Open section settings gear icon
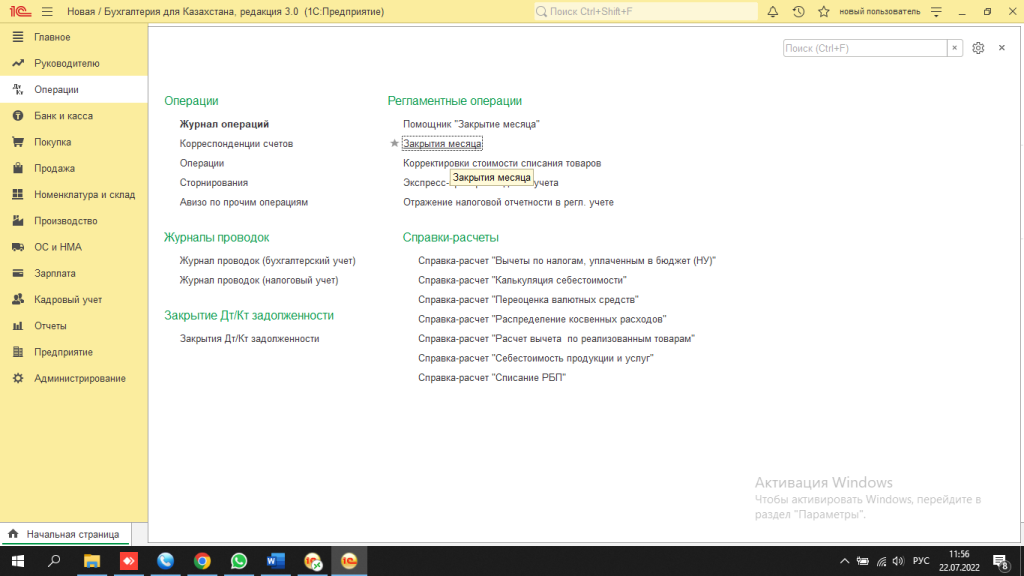 pyautogui.click(x=978, y=48)
